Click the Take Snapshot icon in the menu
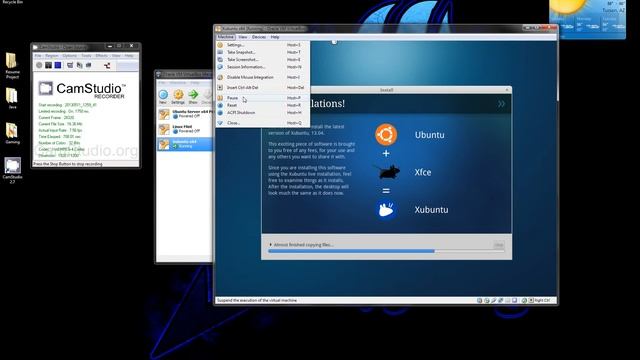 click(220, 52)
